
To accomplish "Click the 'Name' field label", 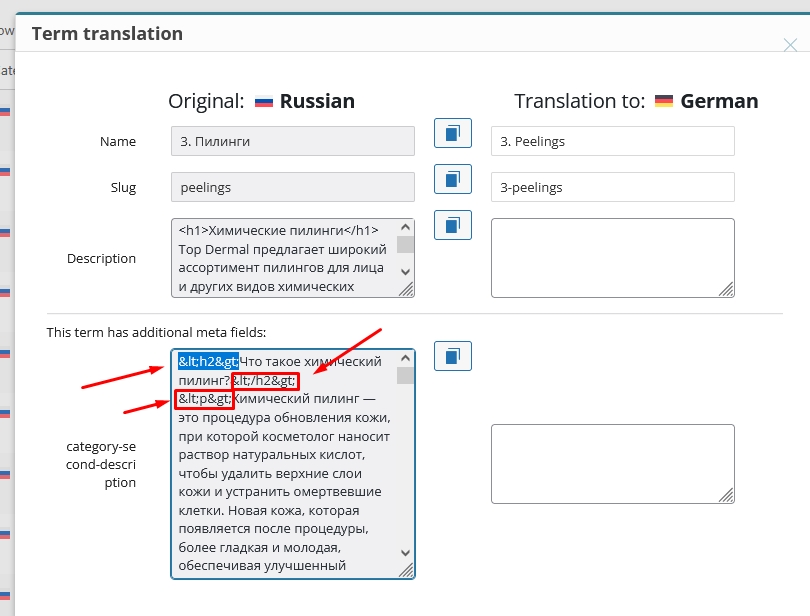I will tap(118, 141).
